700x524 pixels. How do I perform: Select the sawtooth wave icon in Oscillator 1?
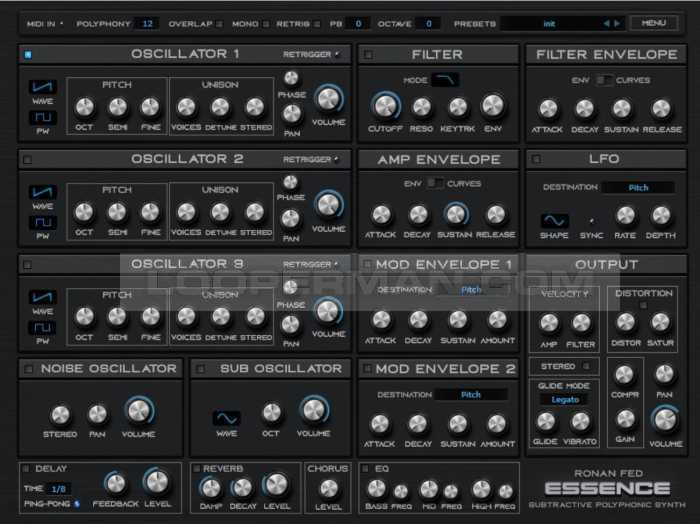click(42, 88)
